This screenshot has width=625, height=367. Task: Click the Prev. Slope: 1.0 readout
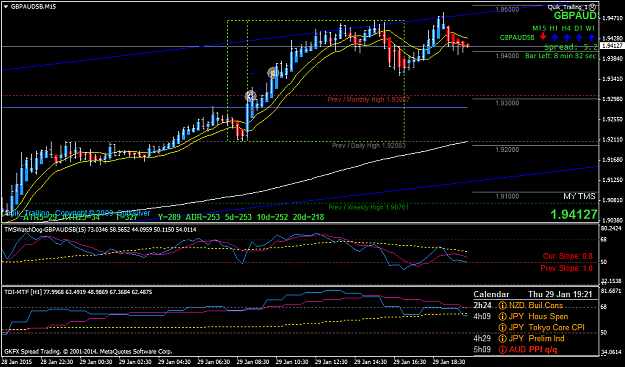[566, 268]
